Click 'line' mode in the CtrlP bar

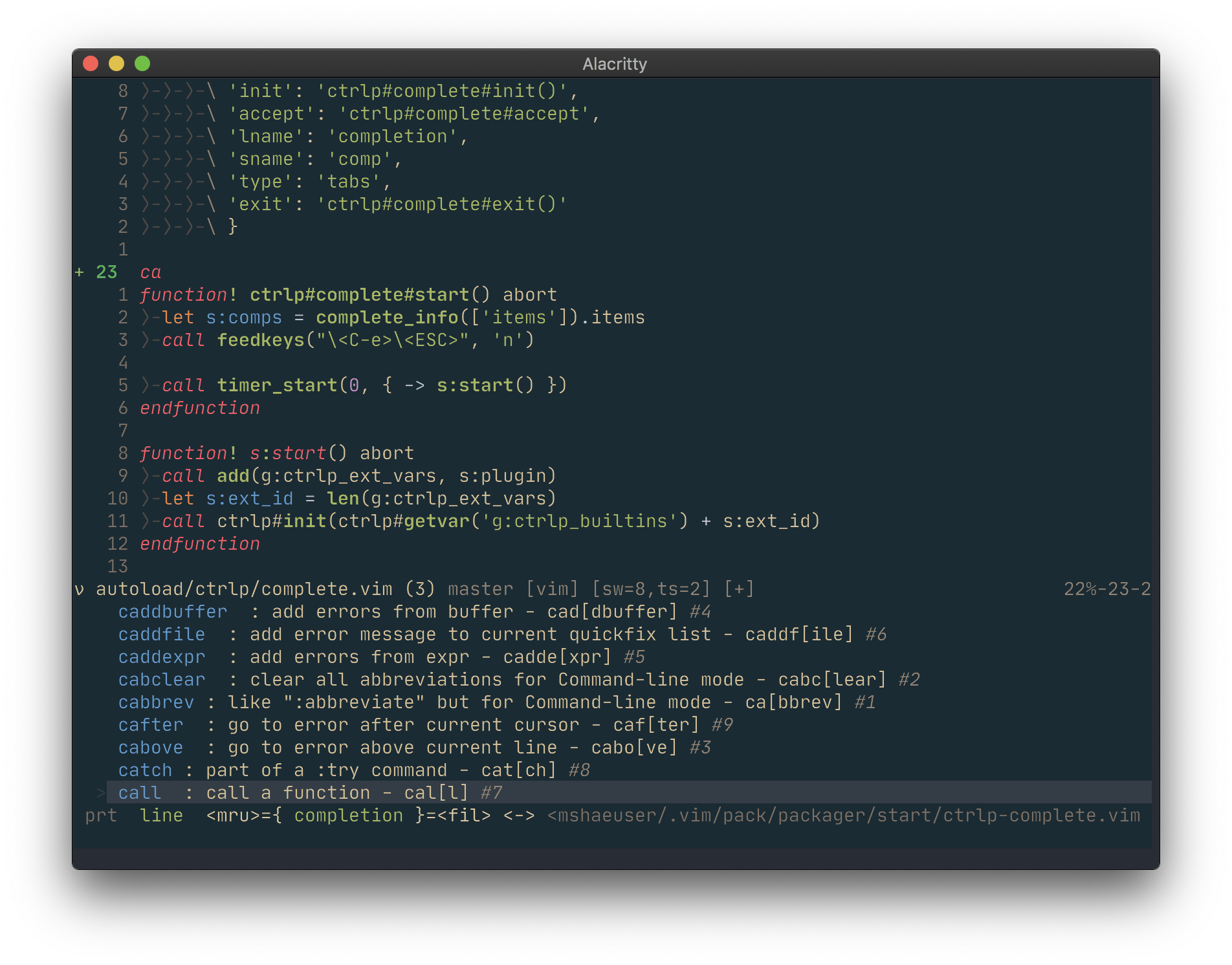[162, 816]
